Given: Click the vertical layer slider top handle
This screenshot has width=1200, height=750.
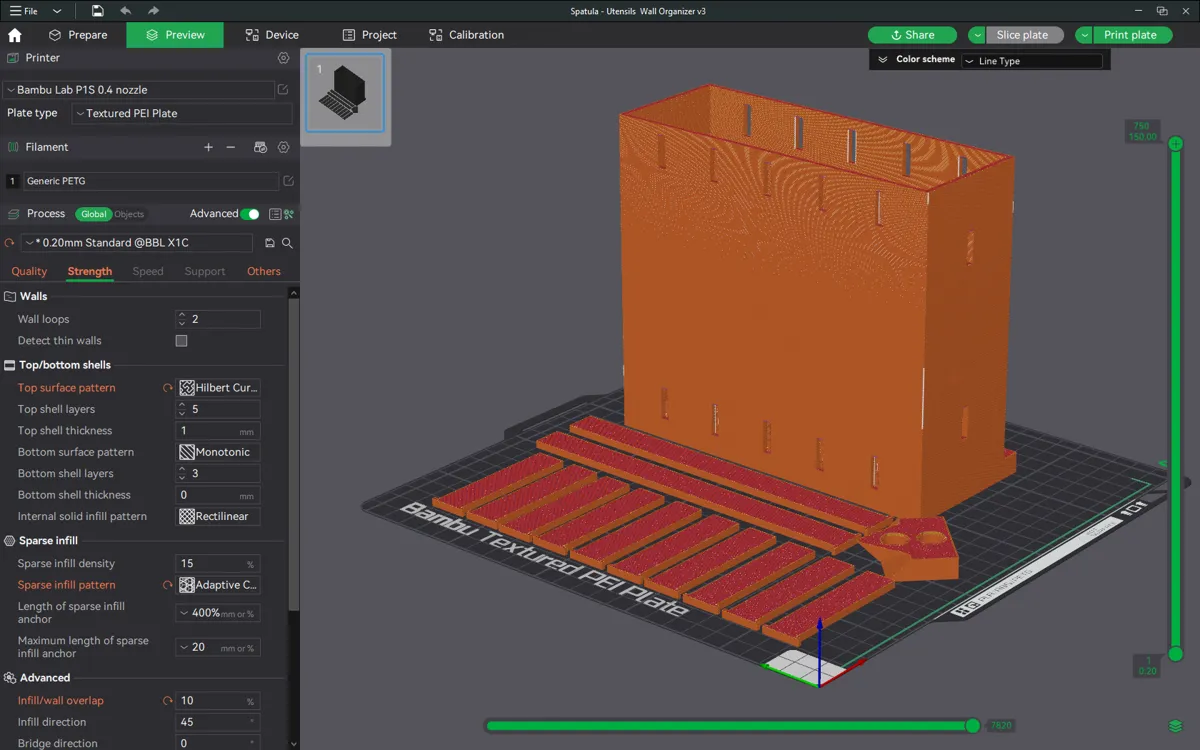Looking at the screenshot, I should tap(1176, 143).
